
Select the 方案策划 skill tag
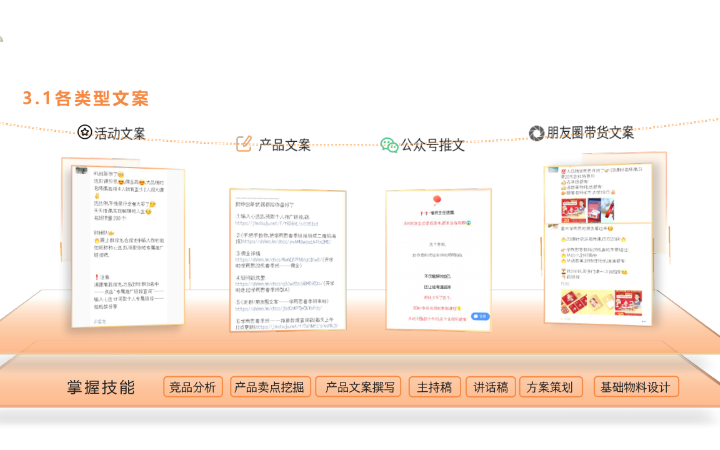549,387
